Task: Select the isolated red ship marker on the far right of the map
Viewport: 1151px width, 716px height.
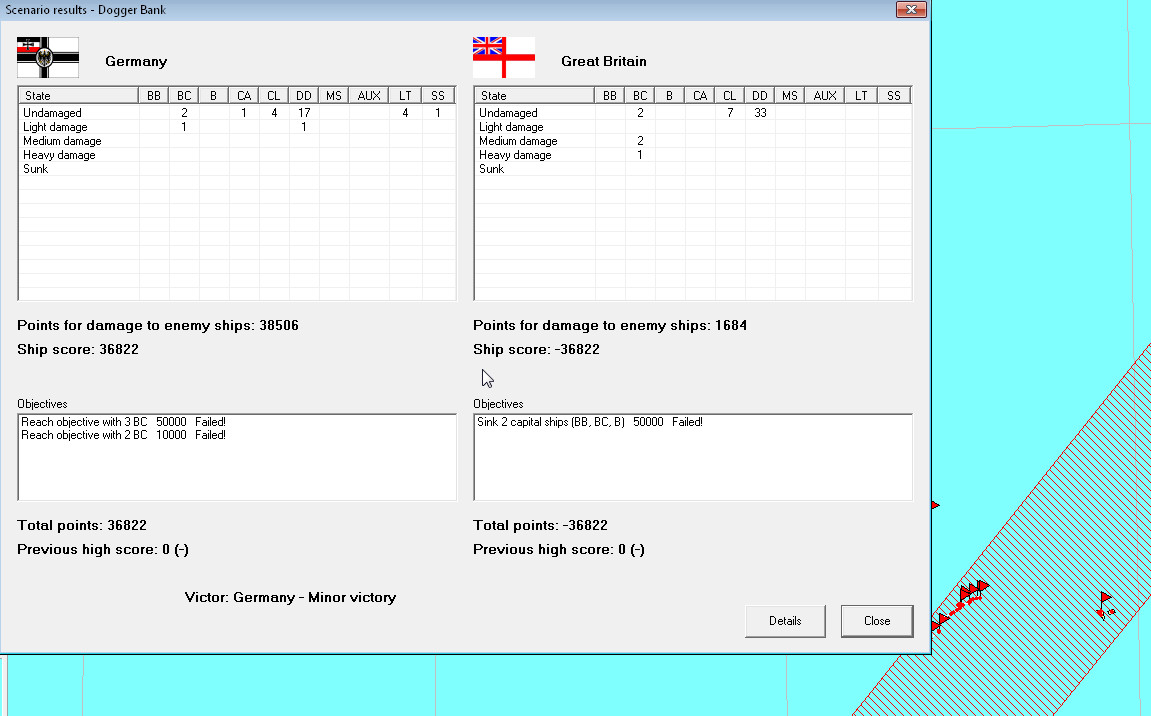Action: 1104,605
